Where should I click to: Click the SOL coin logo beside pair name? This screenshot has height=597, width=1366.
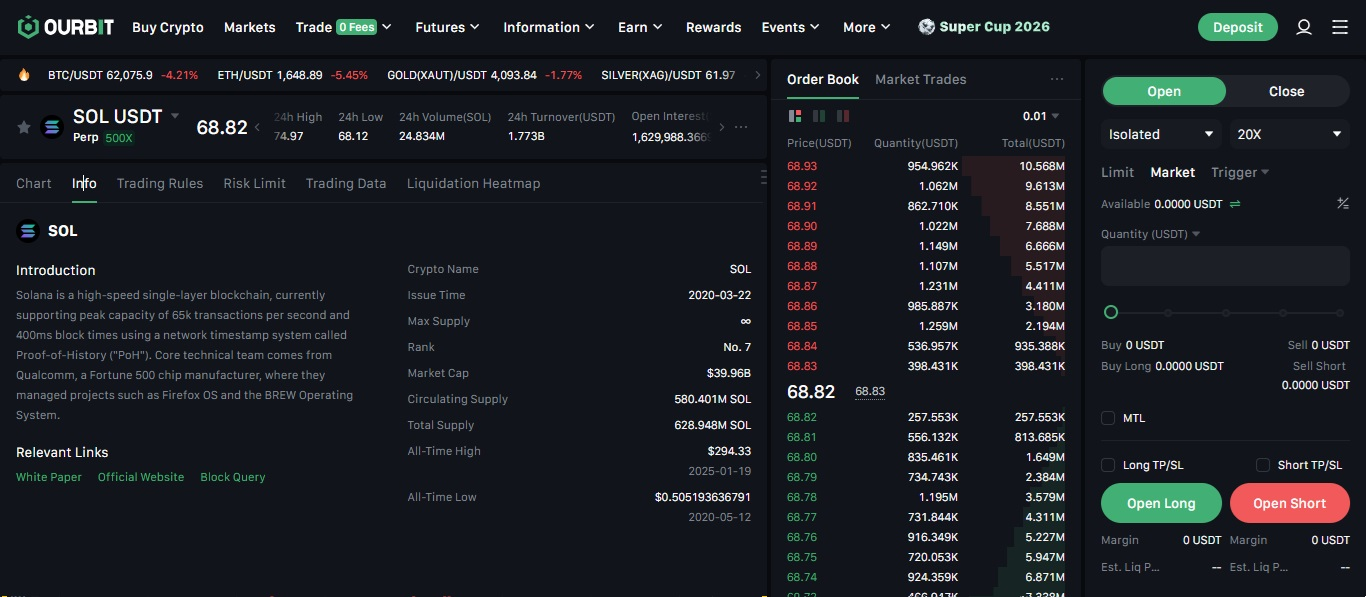[x=52, y=127]
